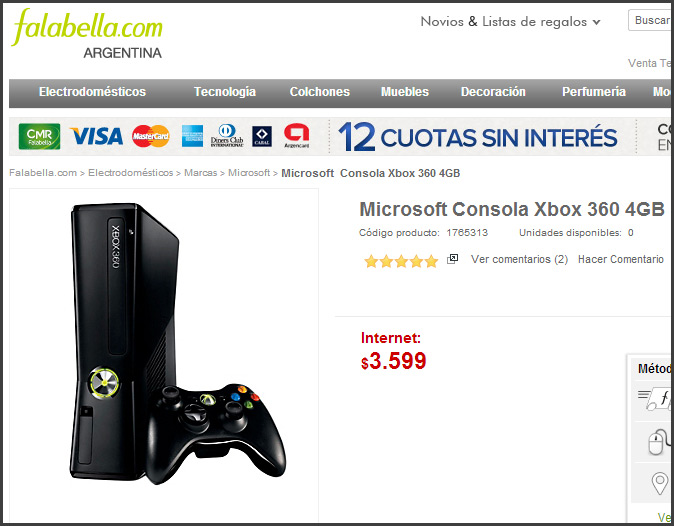Click the falabella.com Argentina logo
Viewport: 674px width, 526px height.
pos(87,34)
